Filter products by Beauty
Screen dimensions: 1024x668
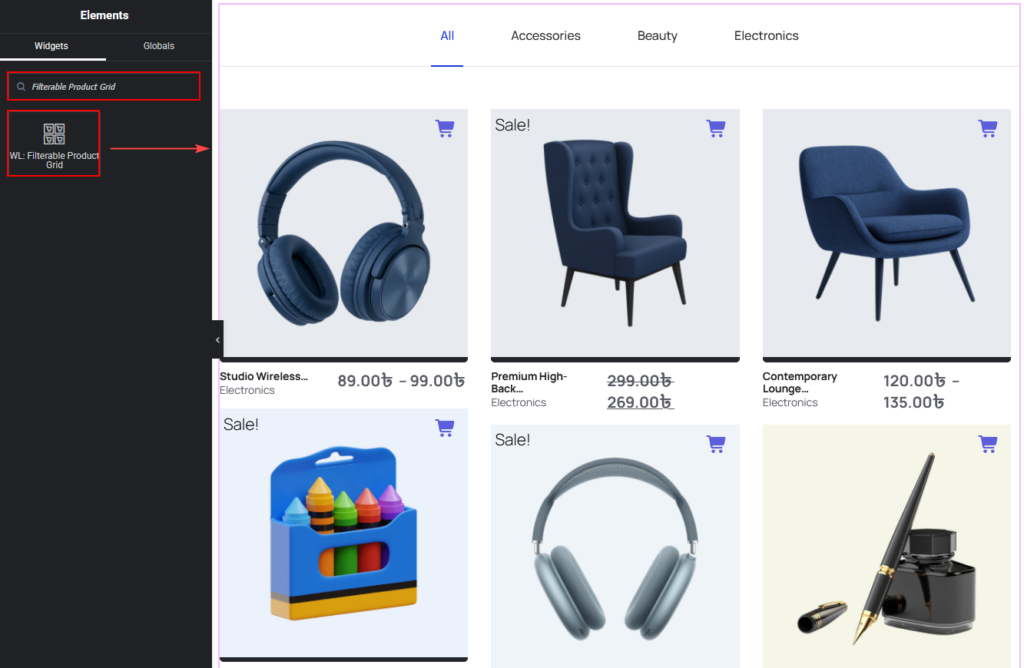(x=657, y=36)
